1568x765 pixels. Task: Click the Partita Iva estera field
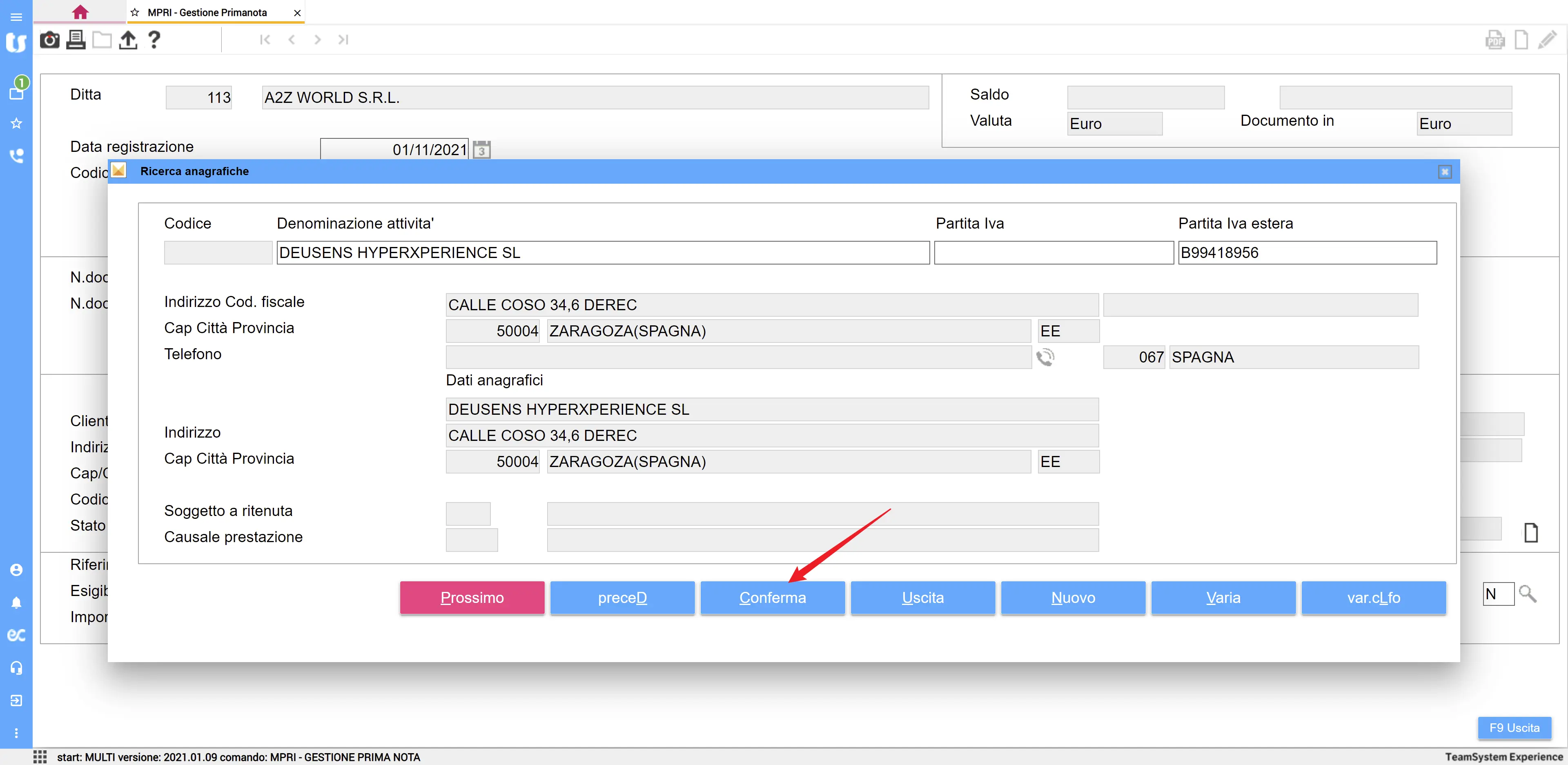(x=1307, y=253)
